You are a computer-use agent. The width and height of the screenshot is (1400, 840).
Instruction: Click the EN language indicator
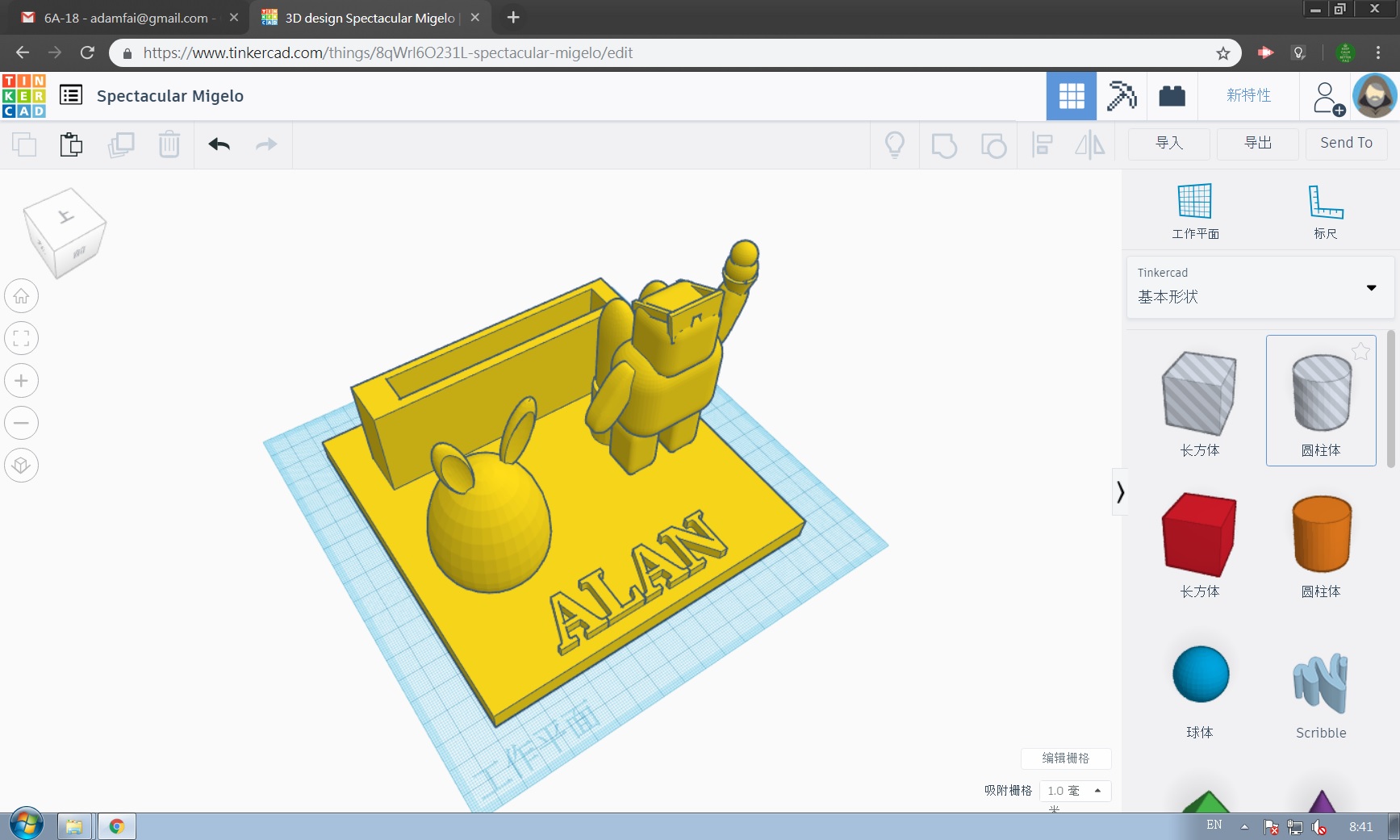[x=1214, y=825]
